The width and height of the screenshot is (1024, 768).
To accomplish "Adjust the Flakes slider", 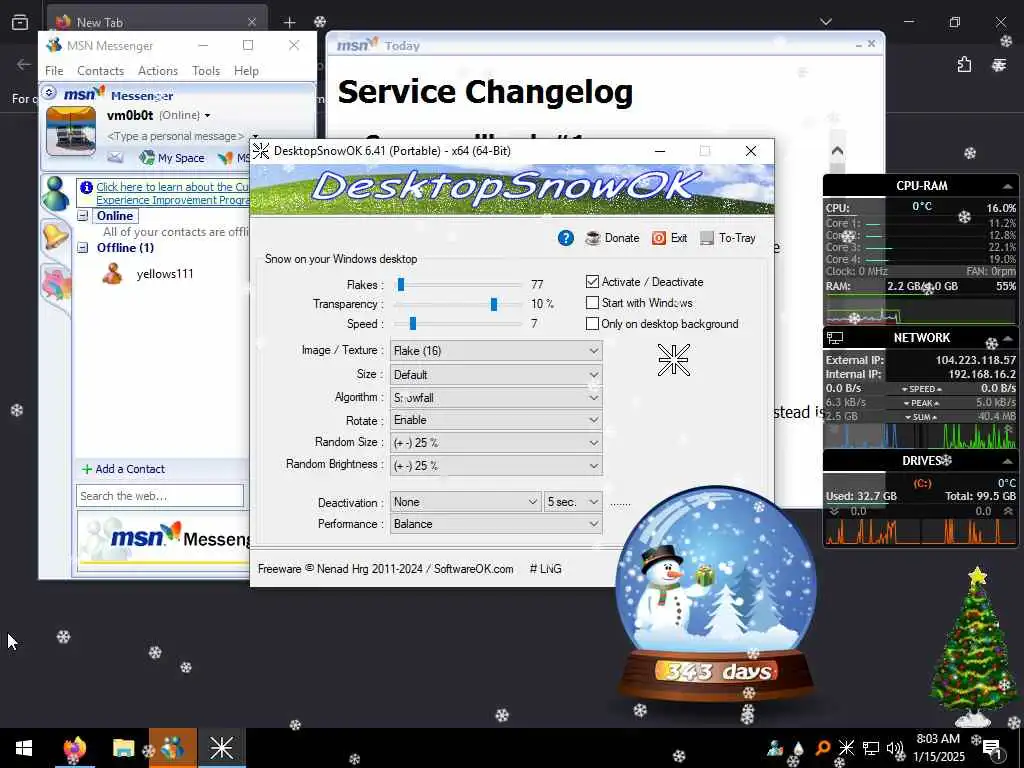I will (x=401, y=285).
